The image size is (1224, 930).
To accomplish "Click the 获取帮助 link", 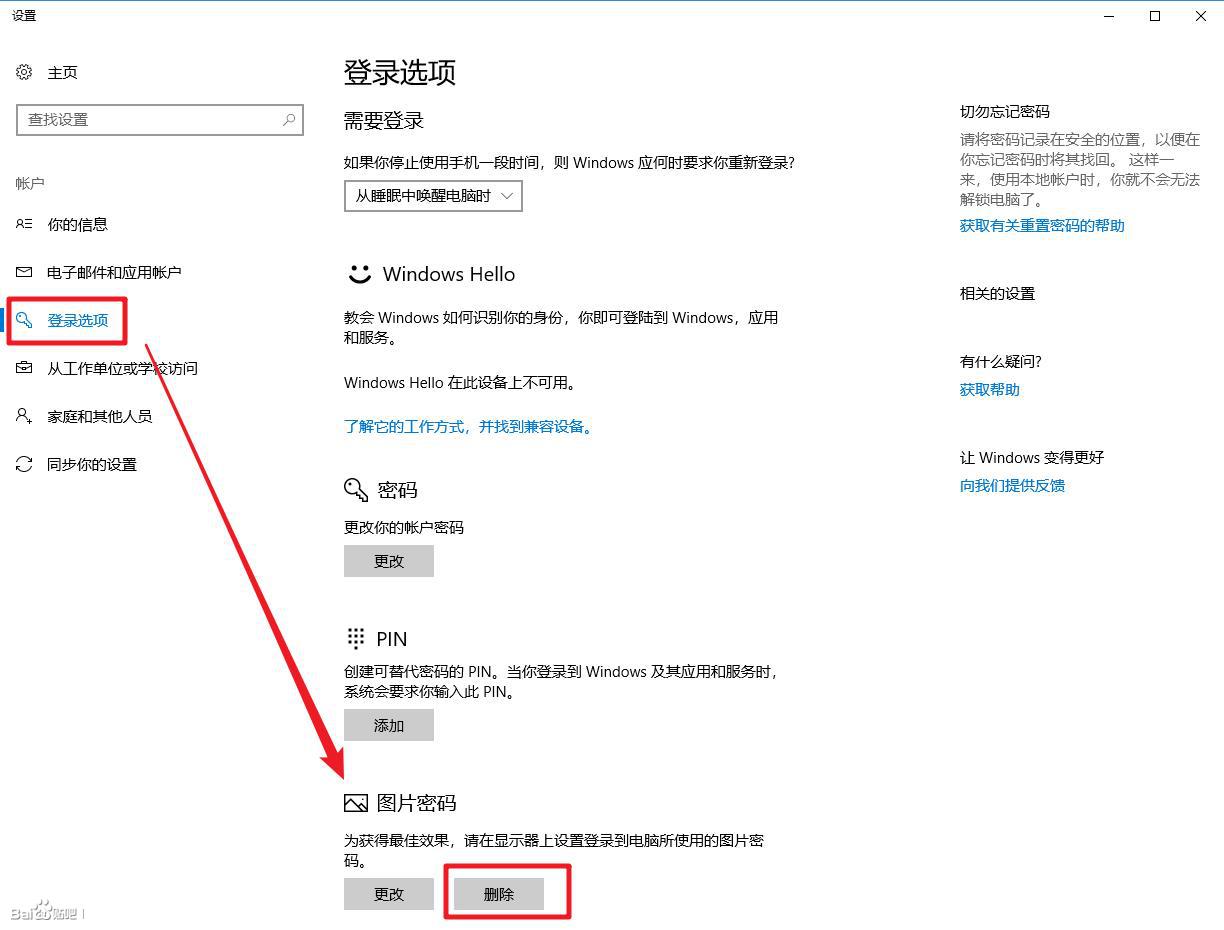I will tap(989, 389).
